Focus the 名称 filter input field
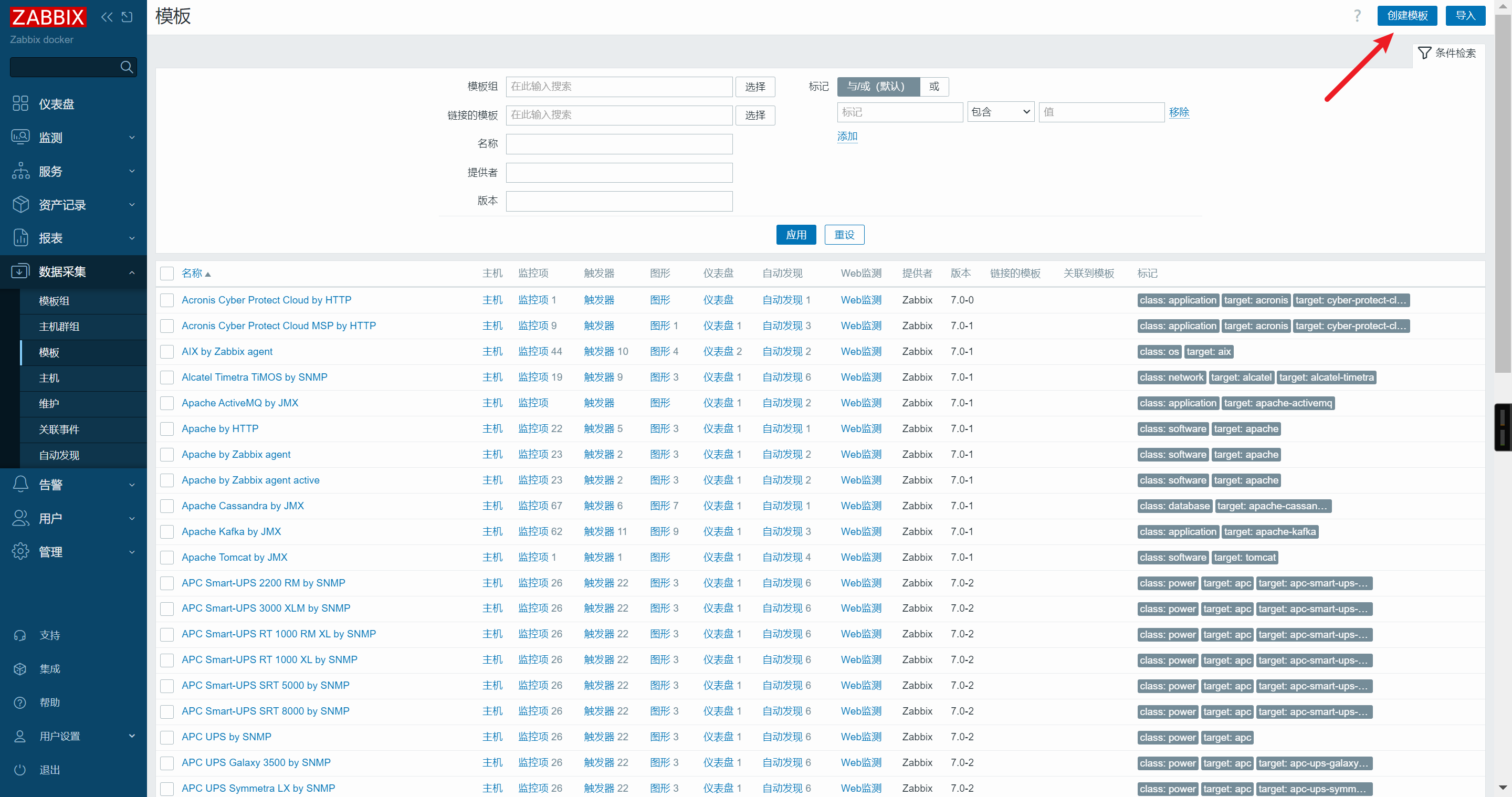Image resolution: width=1512 pixels, height=797 pixels. click(618, 144)
